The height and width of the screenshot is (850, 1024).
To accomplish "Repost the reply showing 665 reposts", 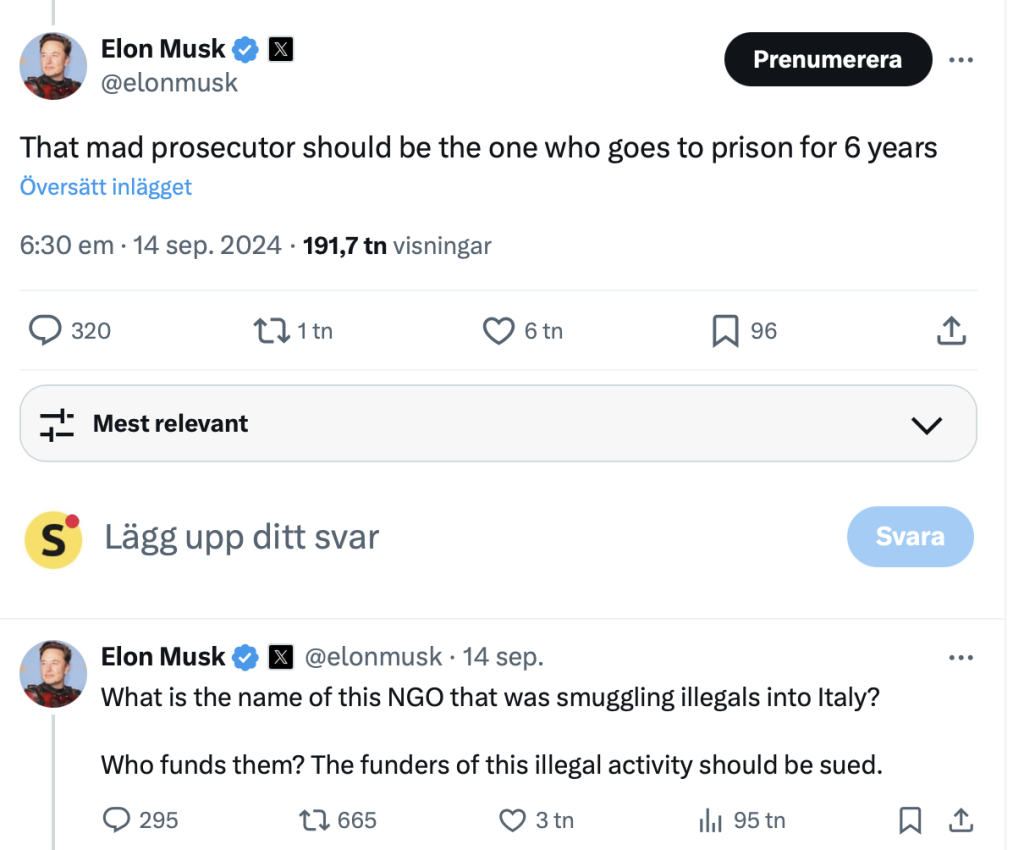I will pos(315,821).
